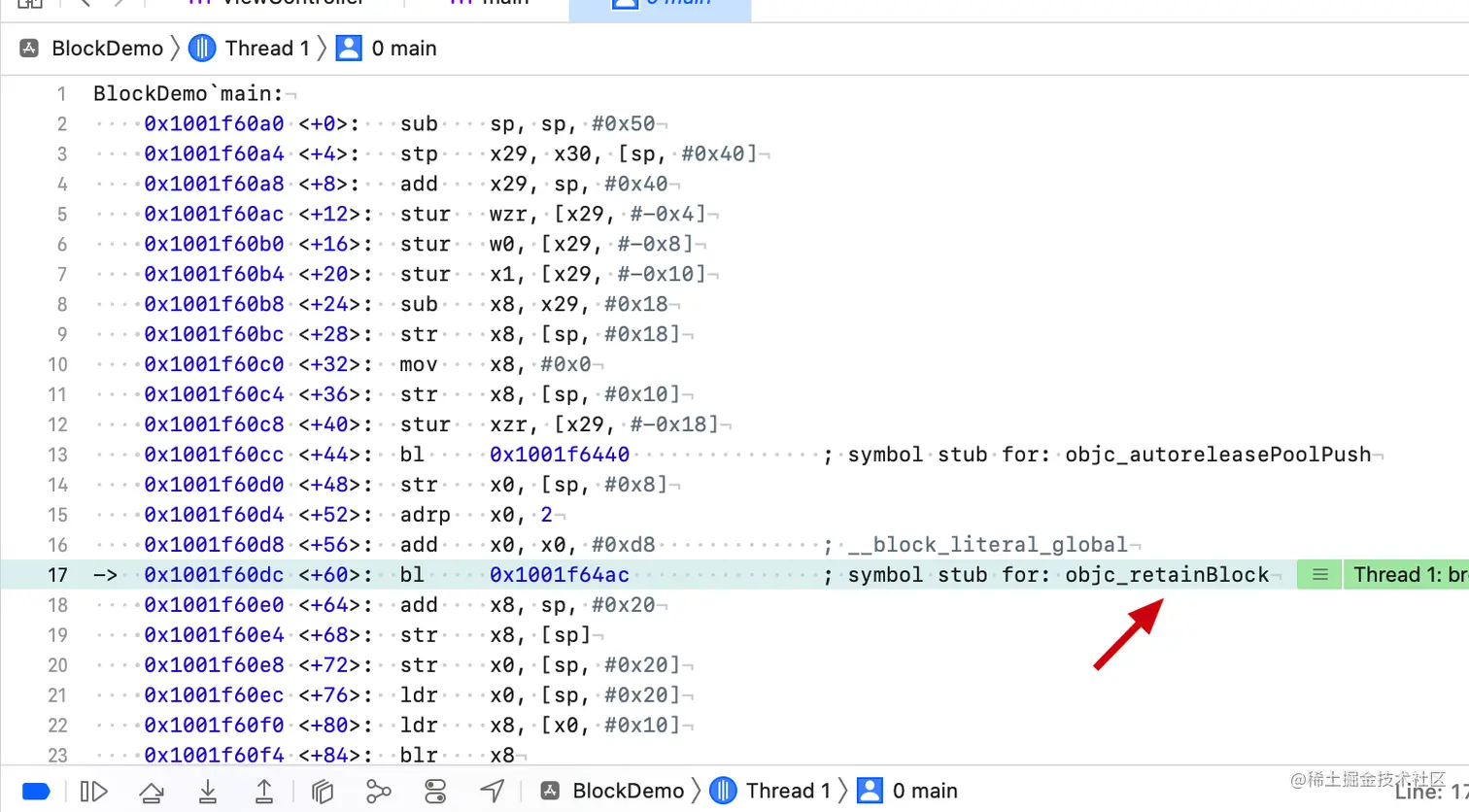Open the Debug View Hierarchy tool
This screenshot has width=1469, height=812.
click(x=323, y=792)
